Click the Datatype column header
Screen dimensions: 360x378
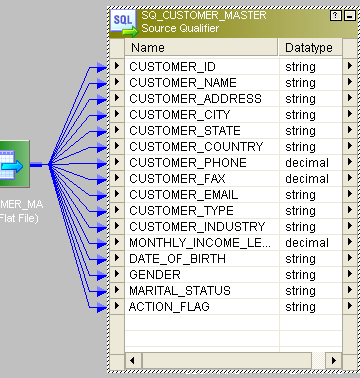(x=310, y=48)
